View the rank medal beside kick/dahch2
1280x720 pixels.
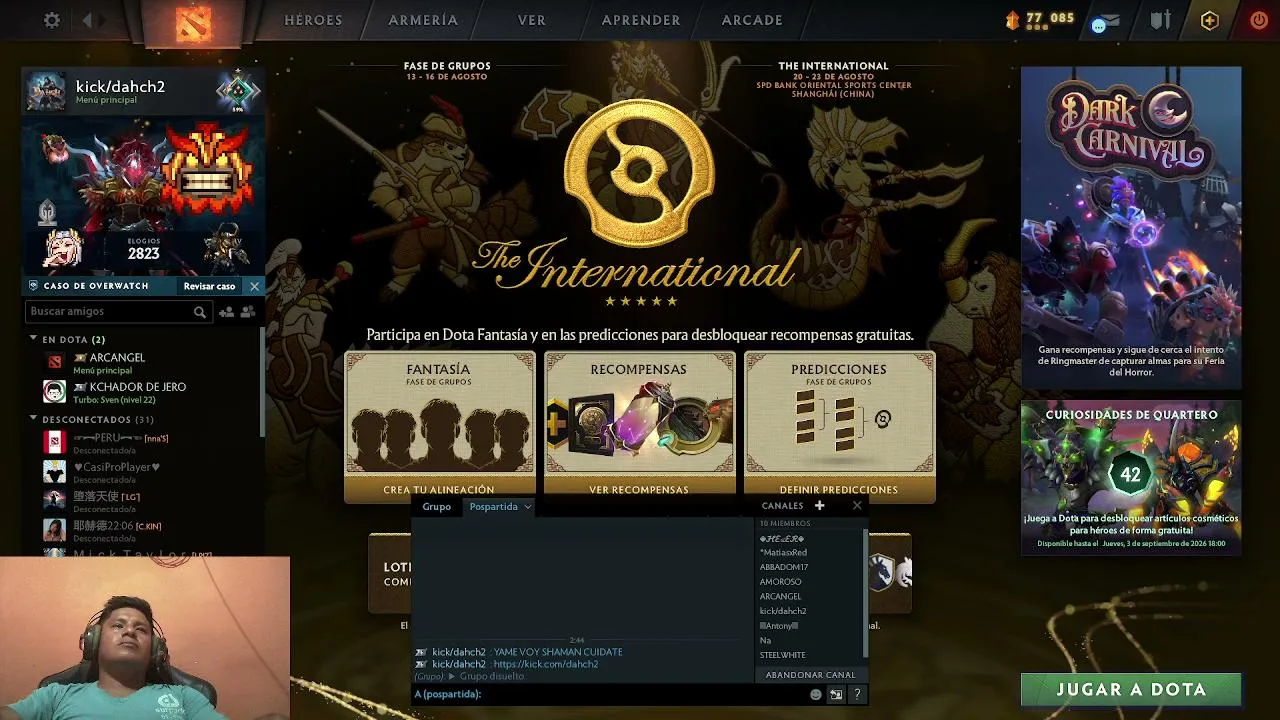point(238,92)
